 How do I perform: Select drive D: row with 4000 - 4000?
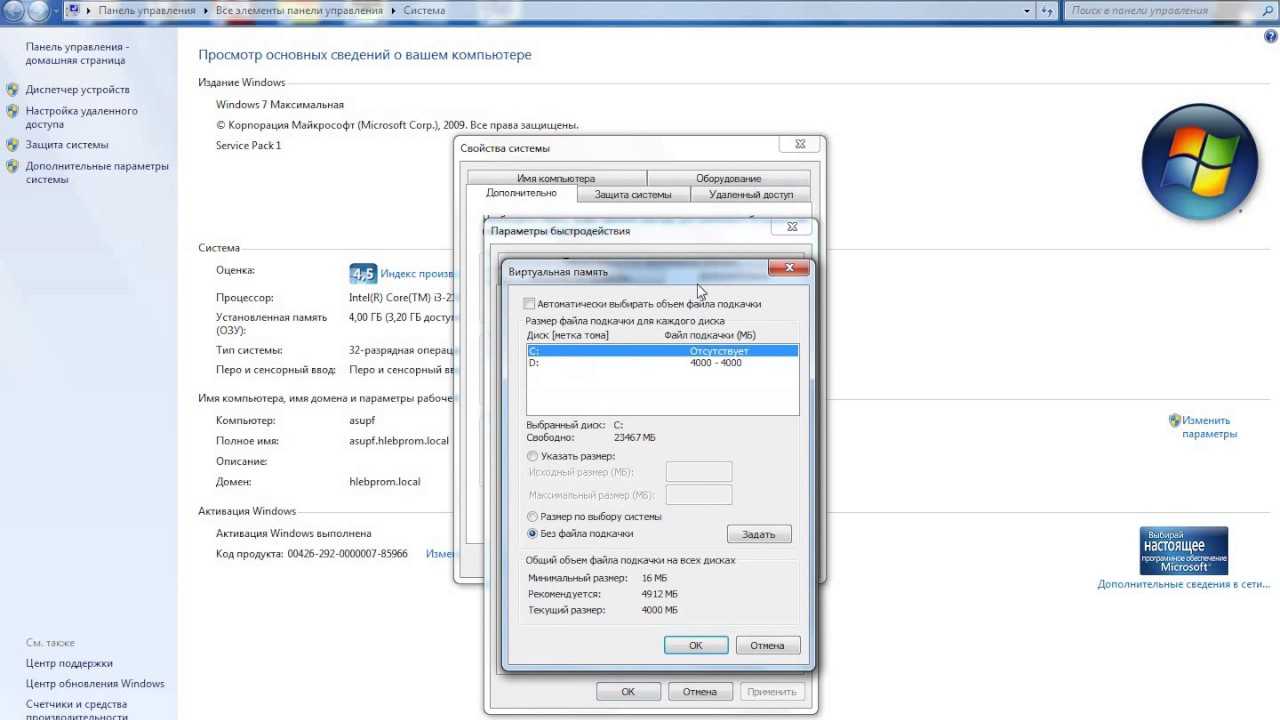click(x=663, y=363)
